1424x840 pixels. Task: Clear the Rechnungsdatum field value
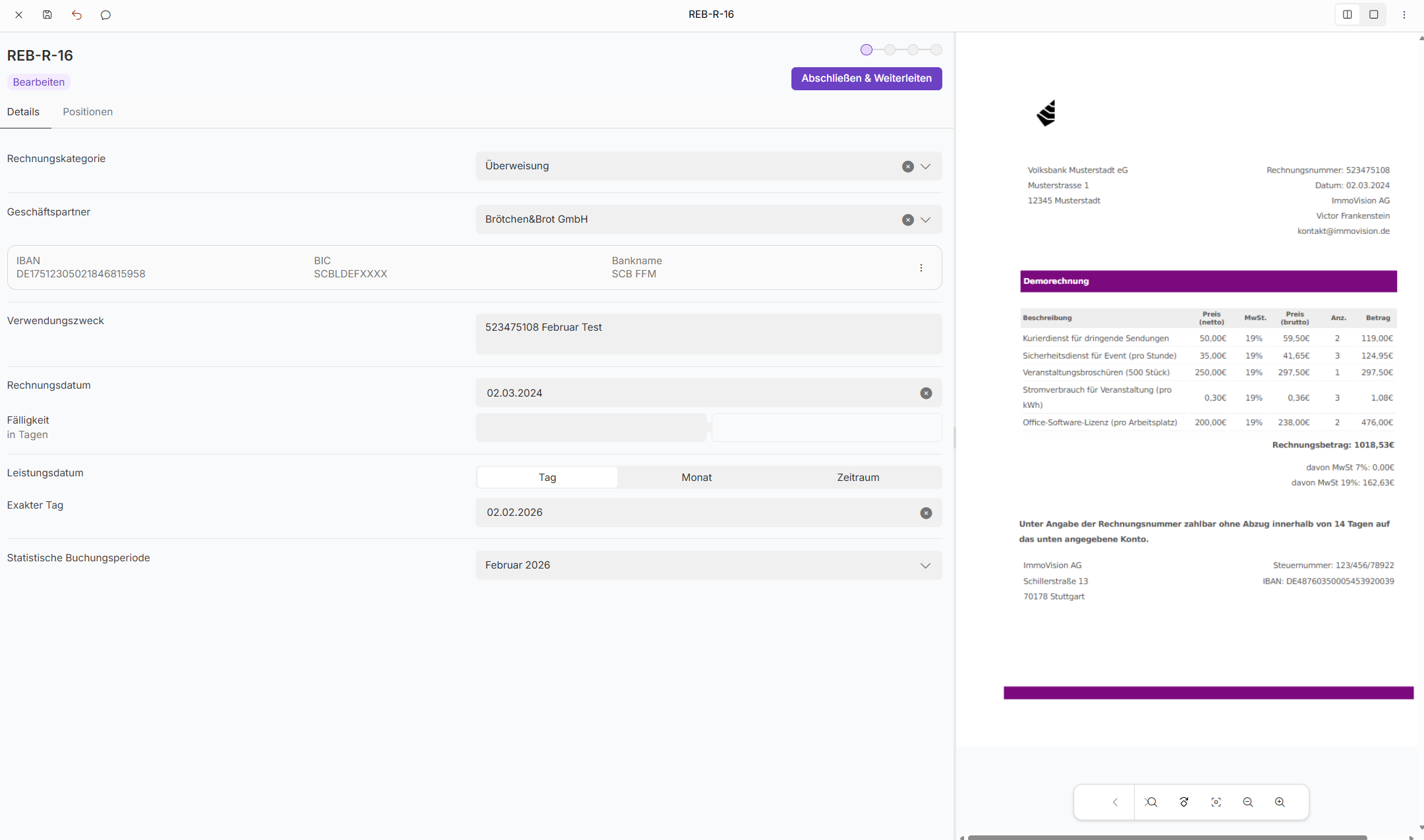[926, 393]
